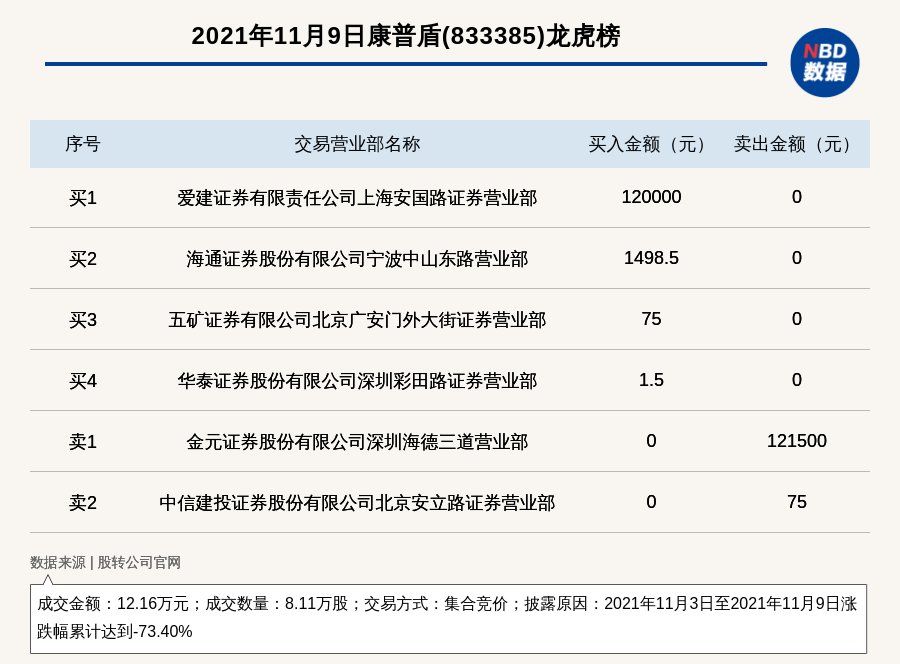Click the 交易营业部名称 column header
900x664 pixels.
click(x=357, y=144)
